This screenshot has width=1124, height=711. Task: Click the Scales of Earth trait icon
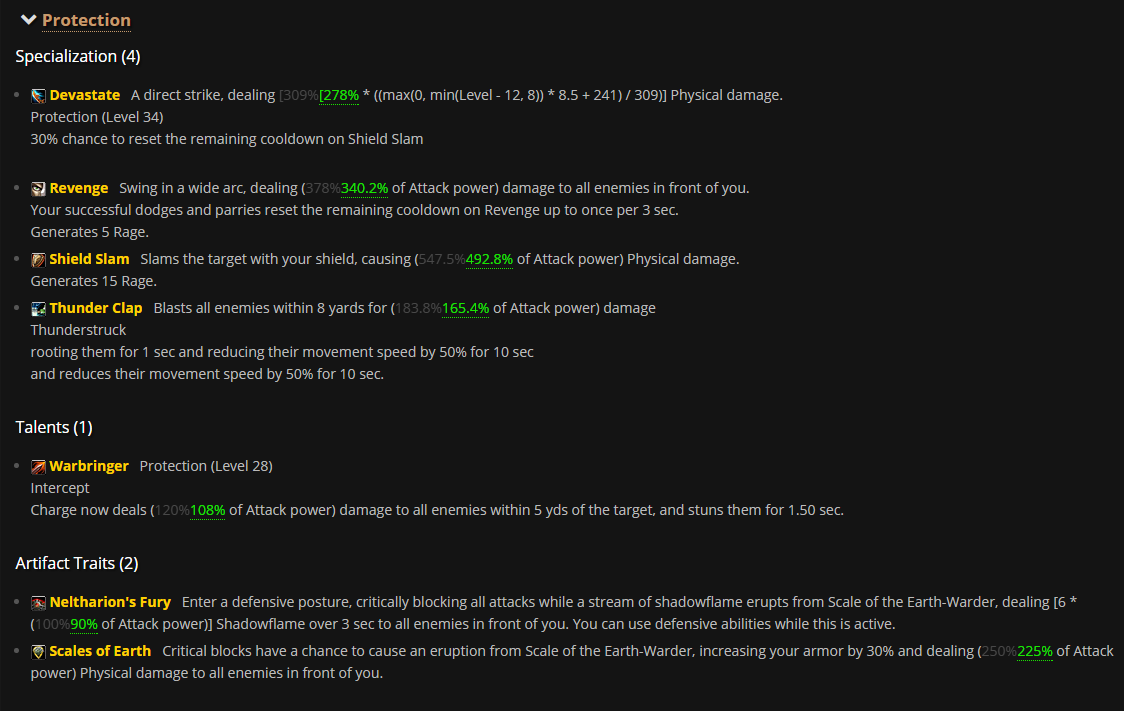pos(38,652)
